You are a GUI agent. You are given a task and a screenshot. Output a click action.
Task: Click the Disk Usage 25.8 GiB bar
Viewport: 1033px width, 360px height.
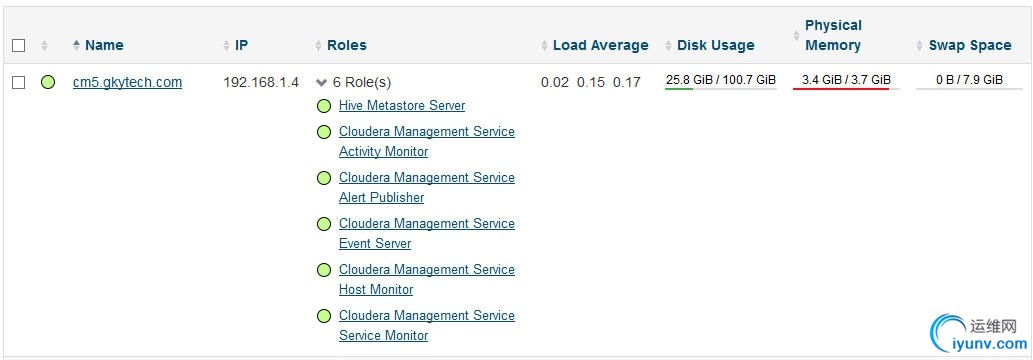pyautogui.click(x=721, y=81)
